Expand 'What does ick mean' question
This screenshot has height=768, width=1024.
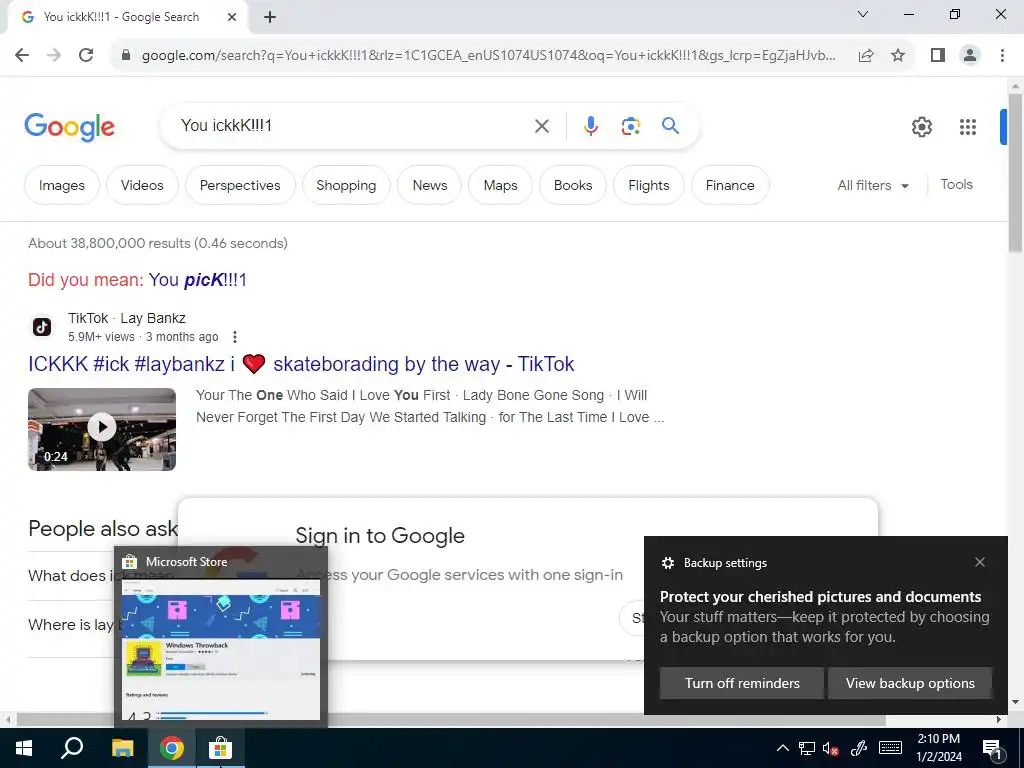click(70, 576)
